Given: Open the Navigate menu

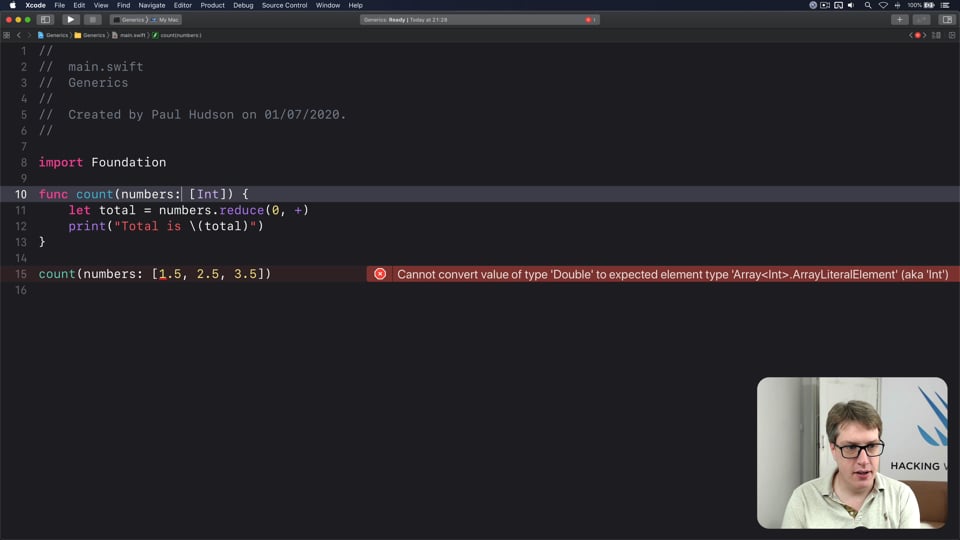Looking at the screenshot, I should 152,5.
